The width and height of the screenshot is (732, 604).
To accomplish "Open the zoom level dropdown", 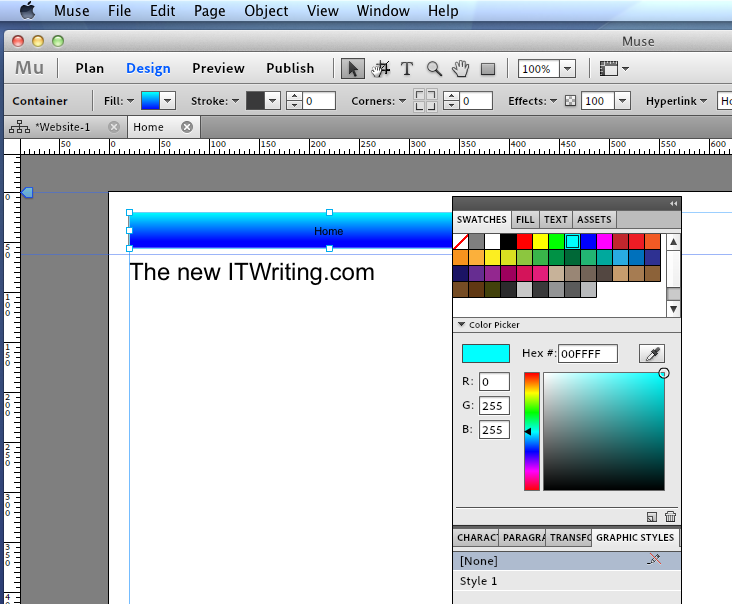I will click(567, 69).
